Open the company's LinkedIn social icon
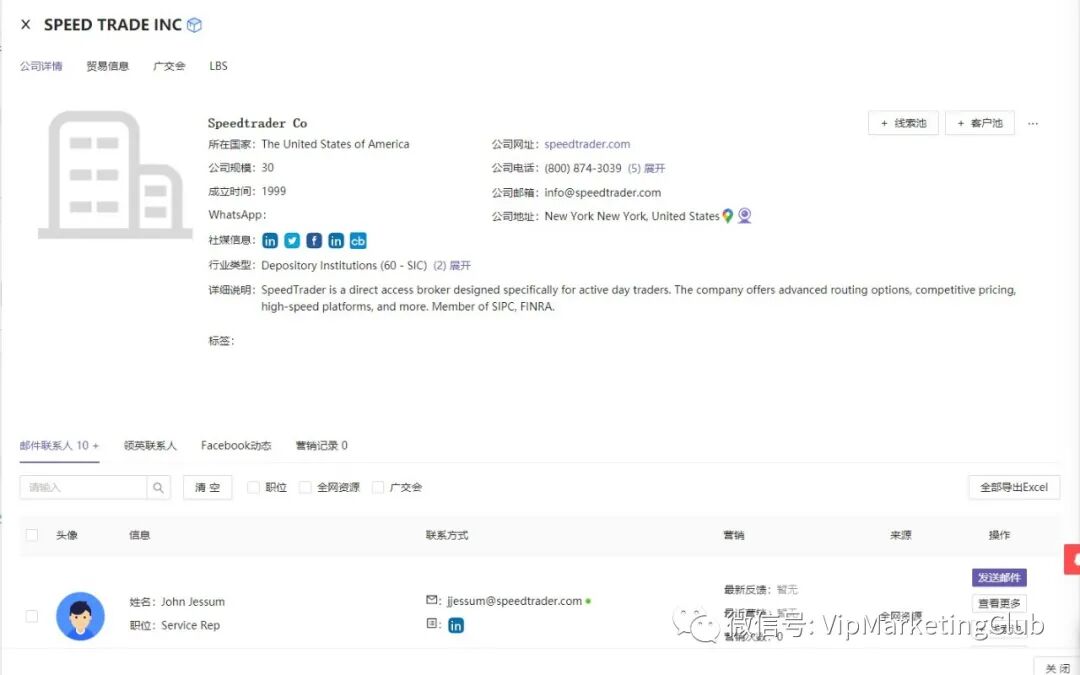Screen dimensions: 1080x675 point(270,241)
